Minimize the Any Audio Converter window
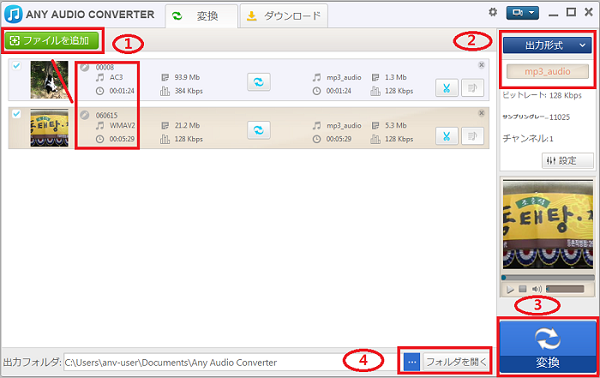 tap(553, 14)
